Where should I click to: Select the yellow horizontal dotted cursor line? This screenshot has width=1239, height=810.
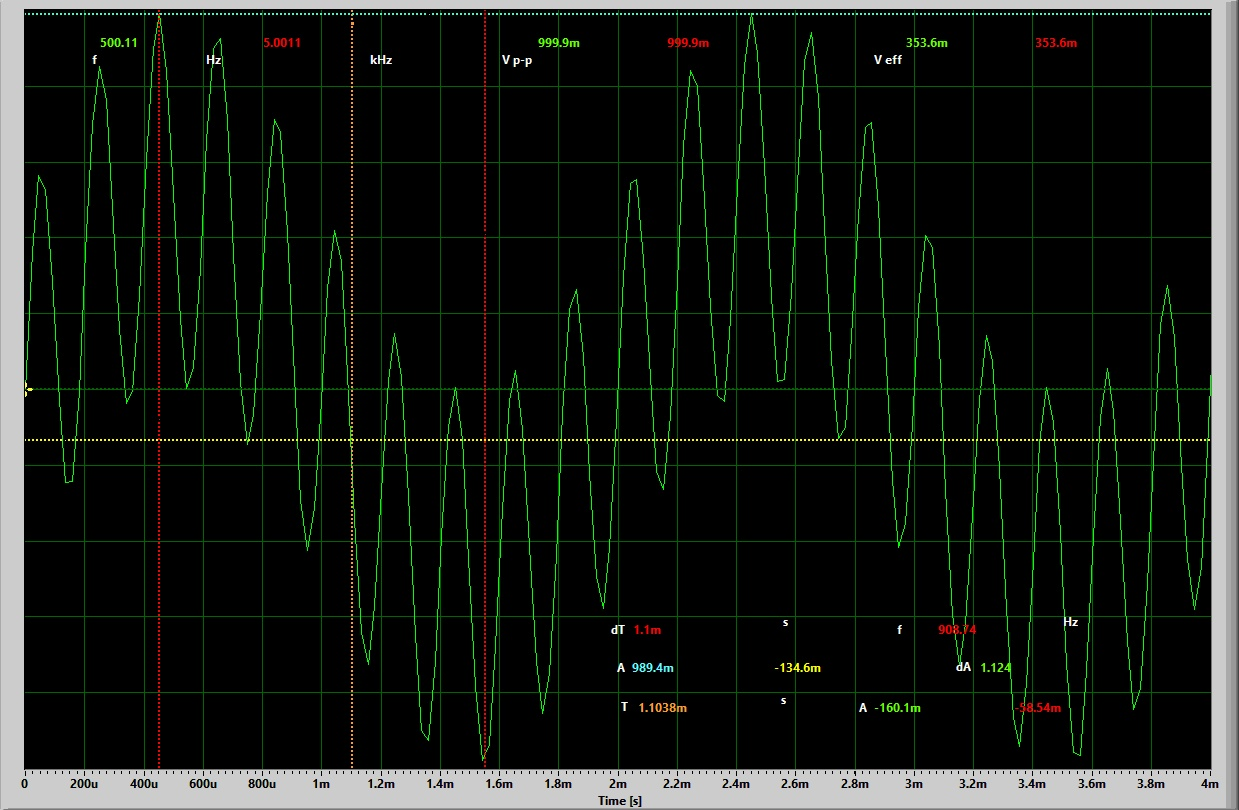(x=617, y=440)
